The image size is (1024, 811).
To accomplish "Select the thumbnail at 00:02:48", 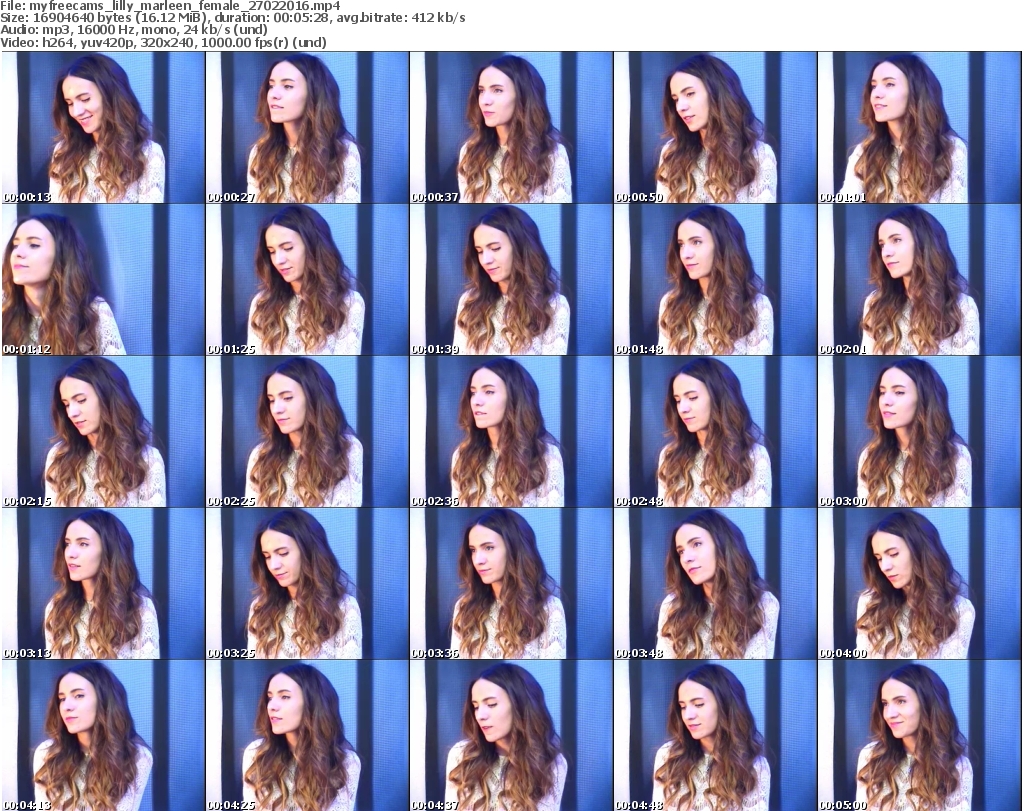I will (x=715, y=432).
